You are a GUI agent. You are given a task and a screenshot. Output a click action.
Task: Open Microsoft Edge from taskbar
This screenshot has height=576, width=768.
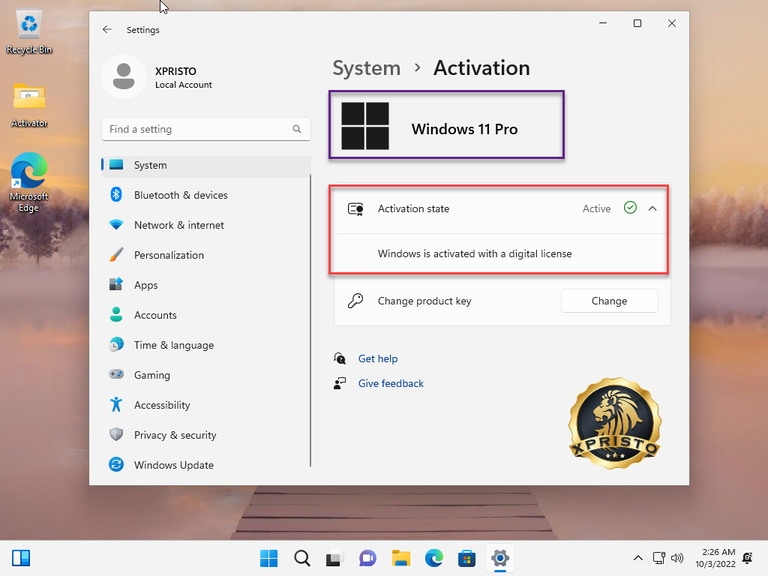[434, 558]
